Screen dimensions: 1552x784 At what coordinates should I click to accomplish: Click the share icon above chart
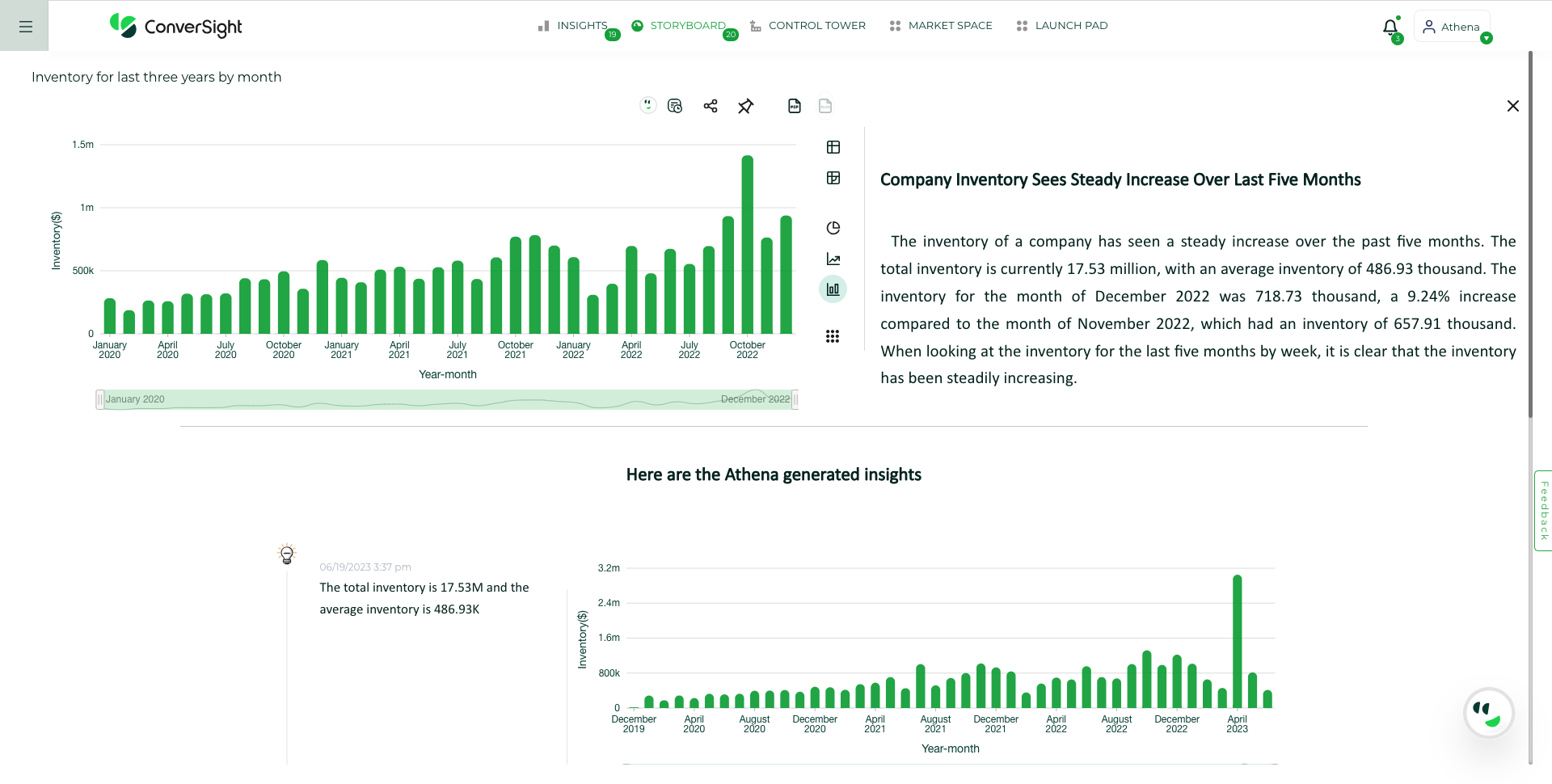point(711,106)
